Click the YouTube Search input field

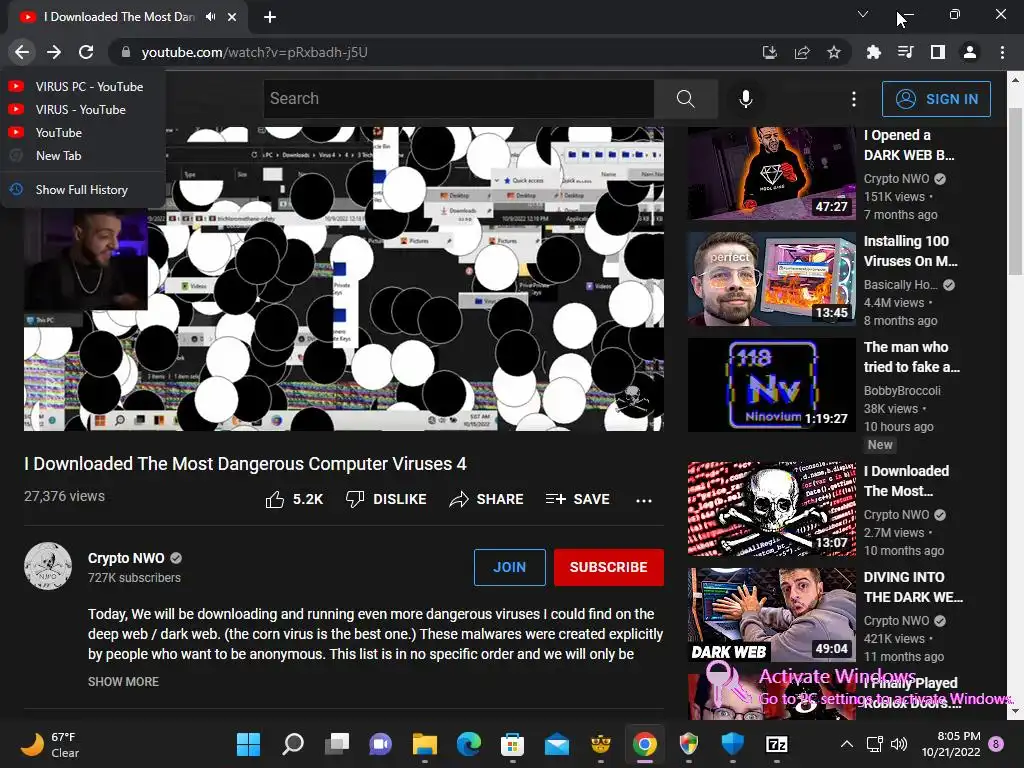(x=458, y=99)
